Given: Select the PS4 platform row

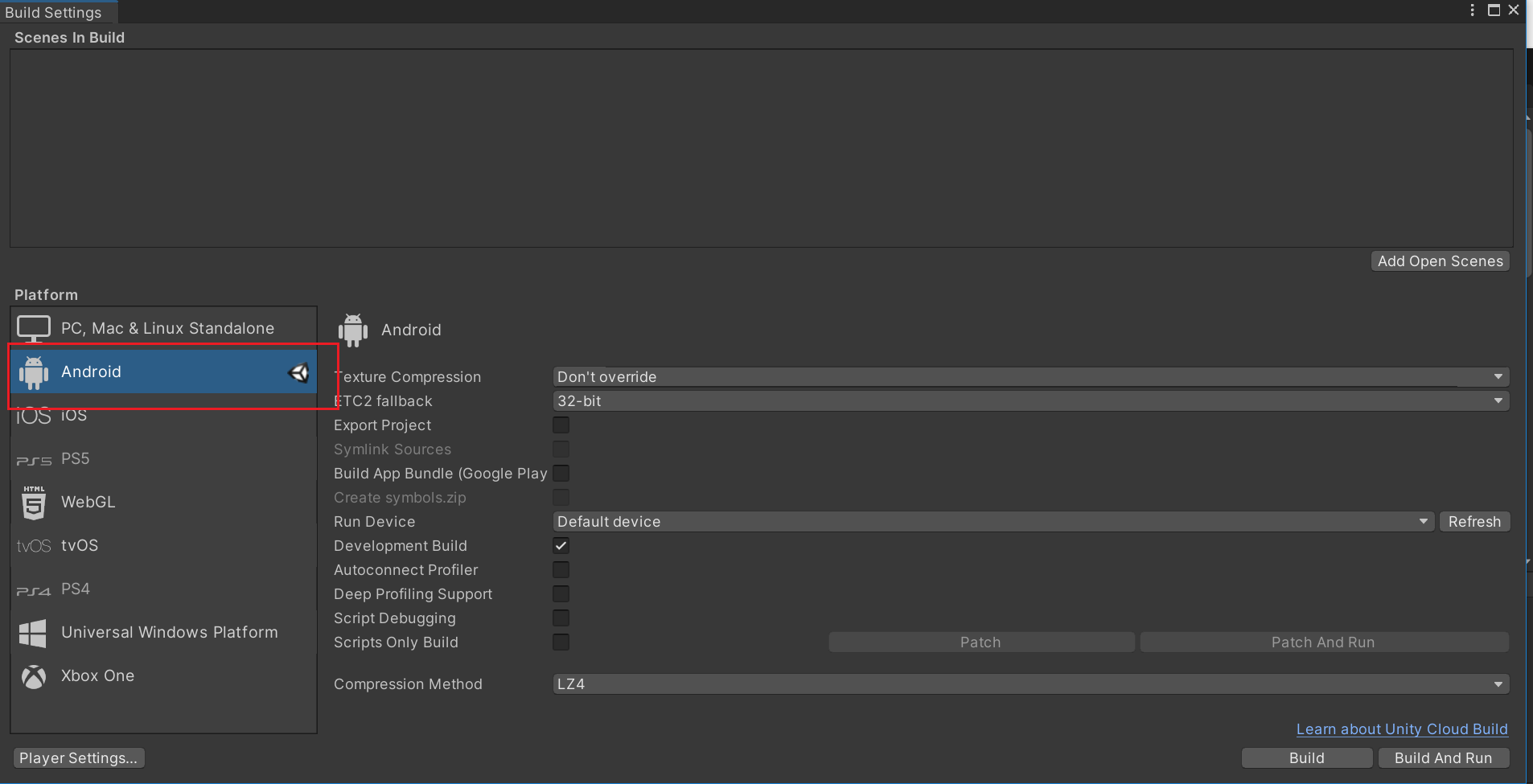Looking at the screenshot, I should 164,589.
